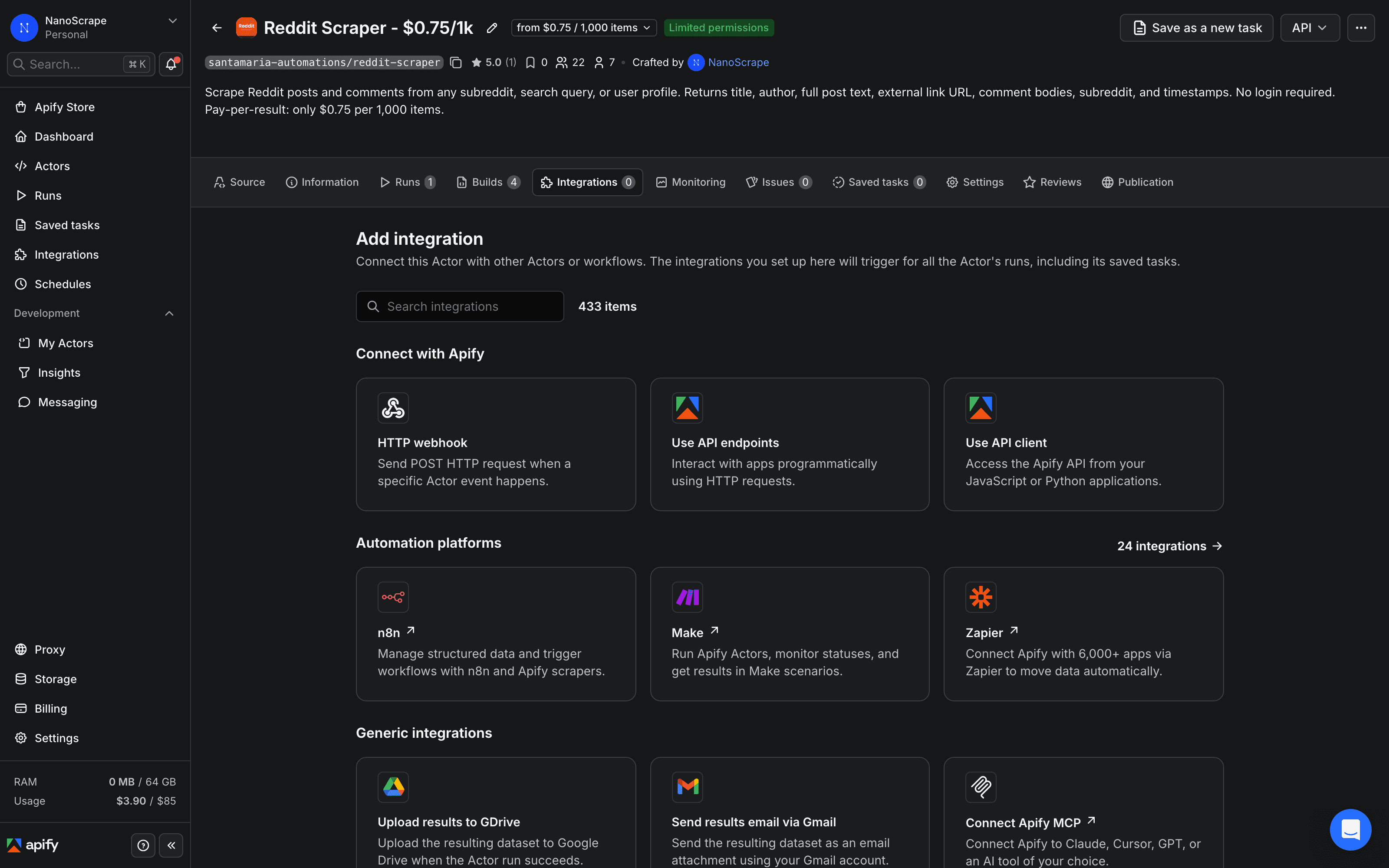This screenshot has height=868, width=1389.
Task: Collapse the sidebar with double chevron icon
Action: click(x=171, y=845)
